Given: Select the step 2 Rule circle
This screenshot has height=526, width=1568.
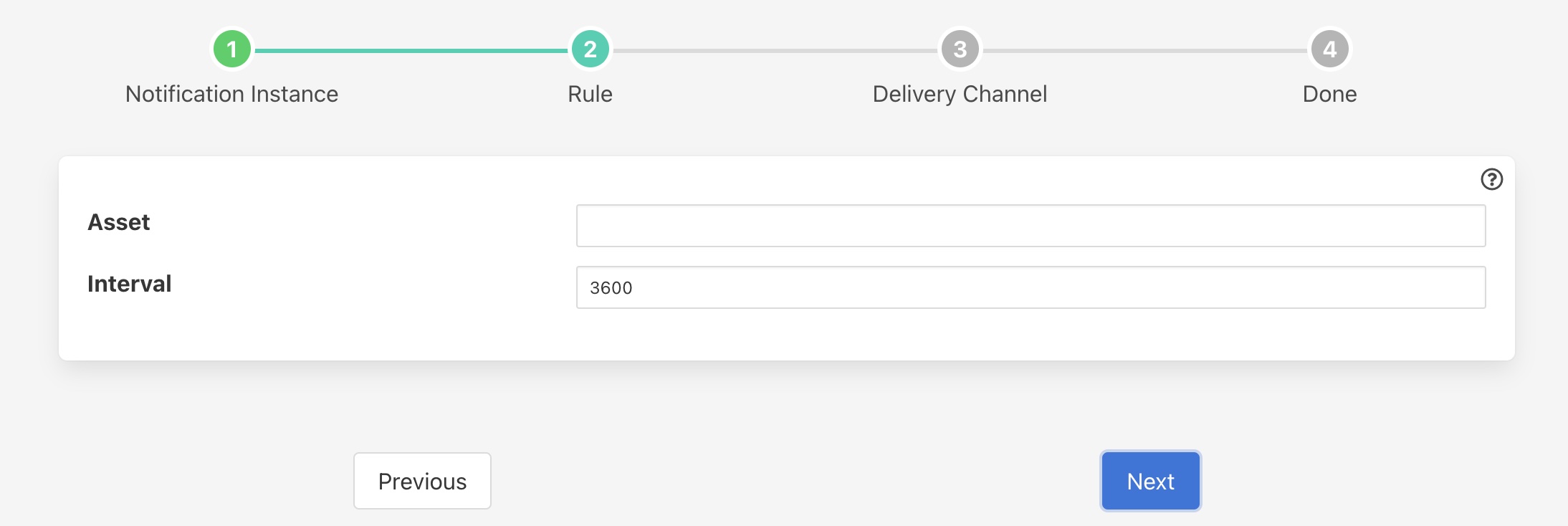Looking at the screenshot, I should click(x=590, y=49).
